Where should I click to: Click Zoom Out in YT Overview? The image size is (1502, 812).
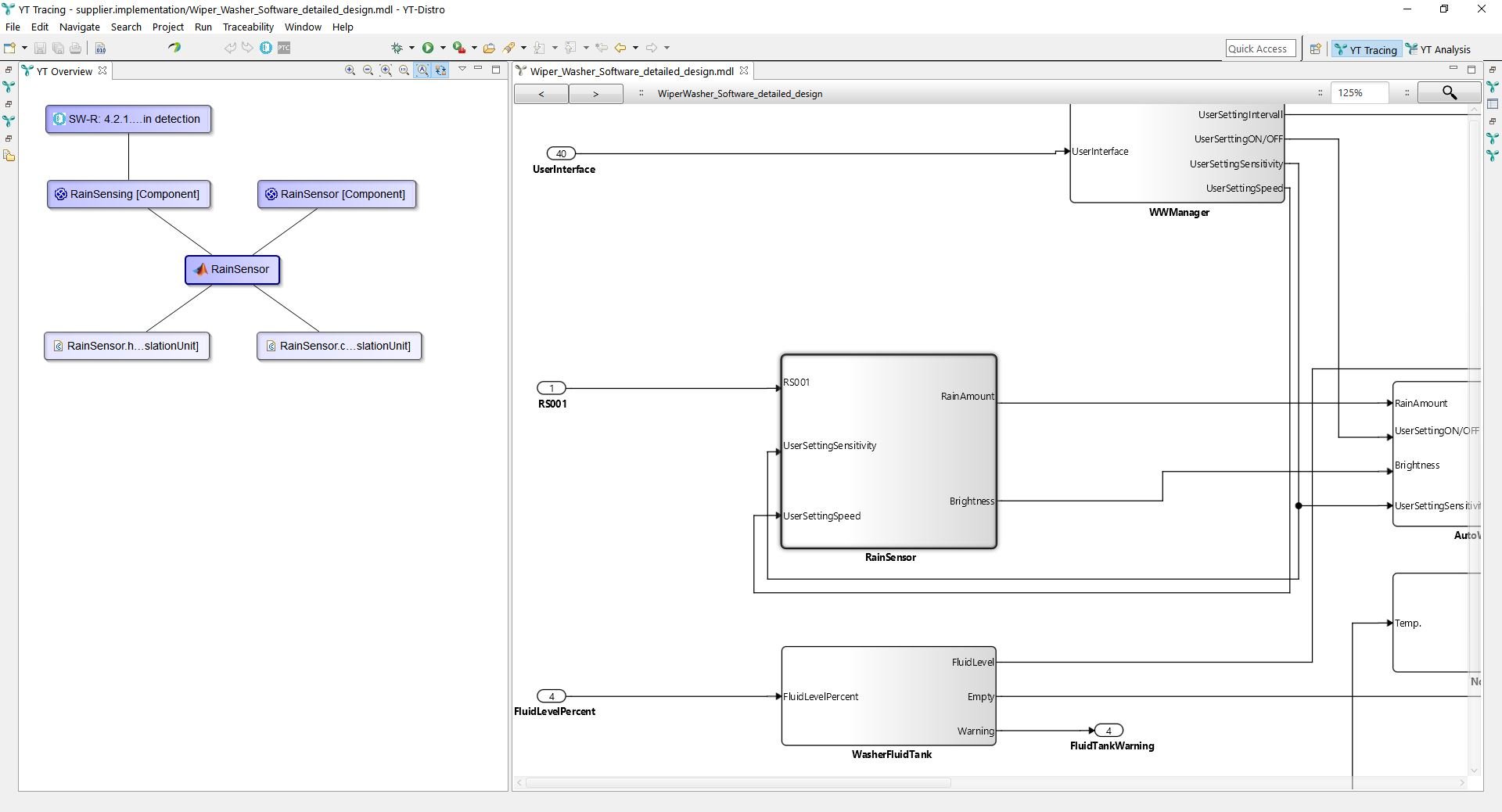pos(368,70)
